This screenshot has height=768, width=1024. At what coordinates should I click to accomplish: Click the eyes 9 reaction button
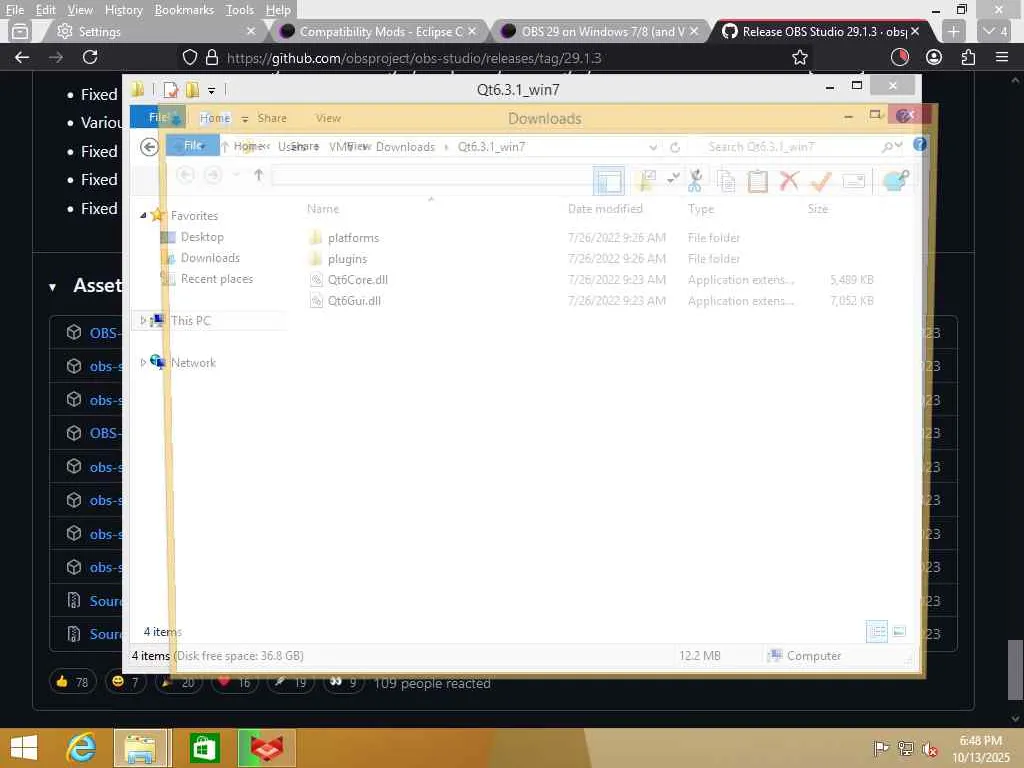(x=344, y=682)
